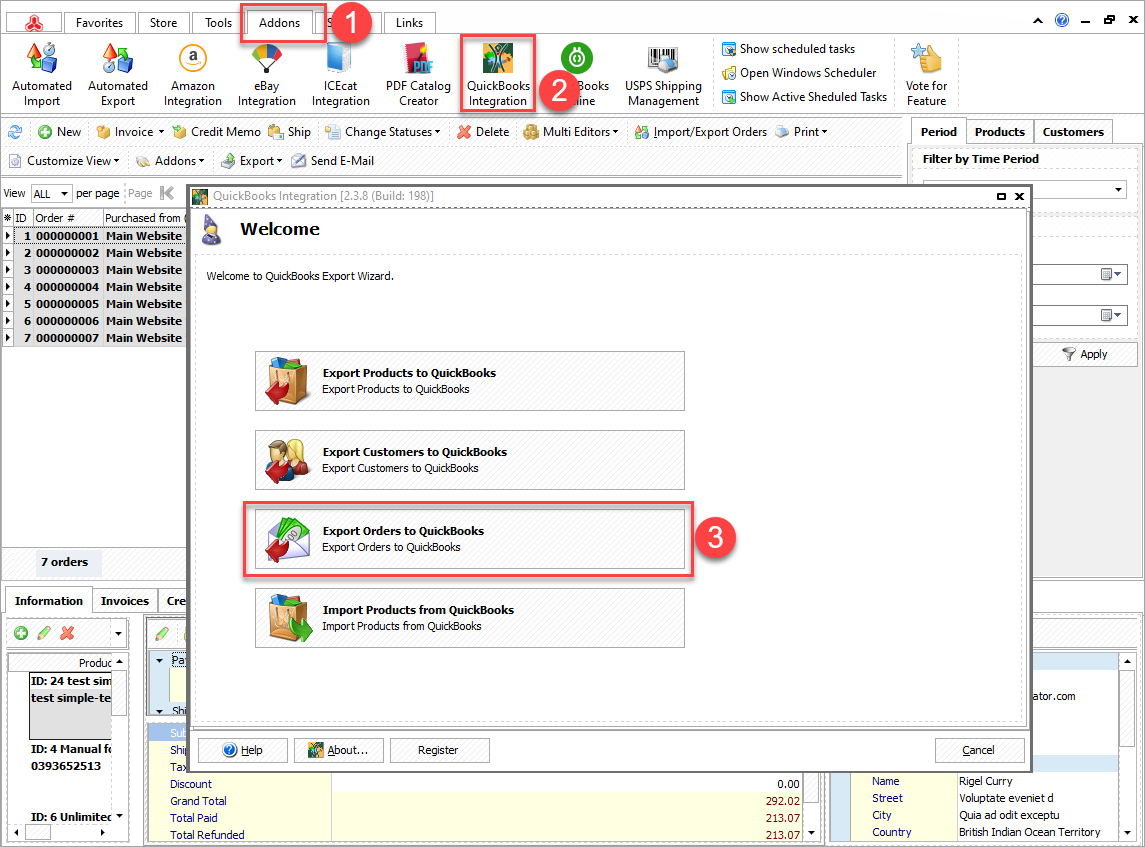The image size is (1145, 847).
Task: Open Help in QuickBooks wizard
Action: point(242,750)
